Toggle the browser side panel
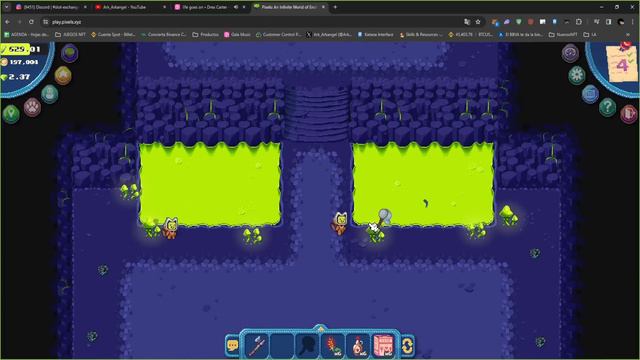 click(609, 22)
